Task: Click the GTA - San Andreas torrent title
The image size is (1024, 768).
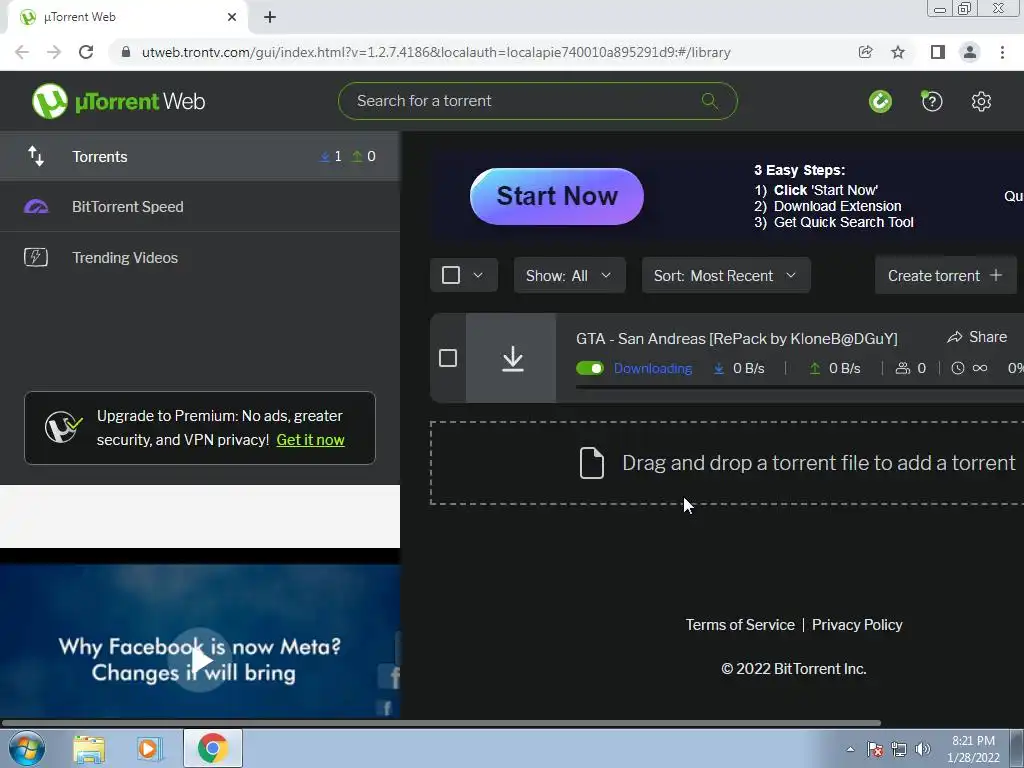Action: coord(737,338)
